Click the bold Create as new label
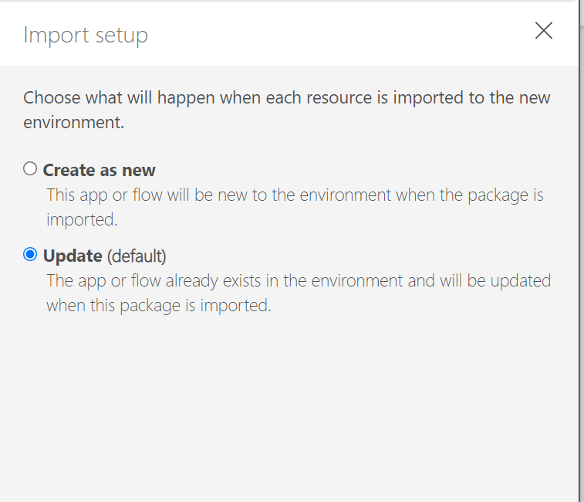 click(99, 170)
